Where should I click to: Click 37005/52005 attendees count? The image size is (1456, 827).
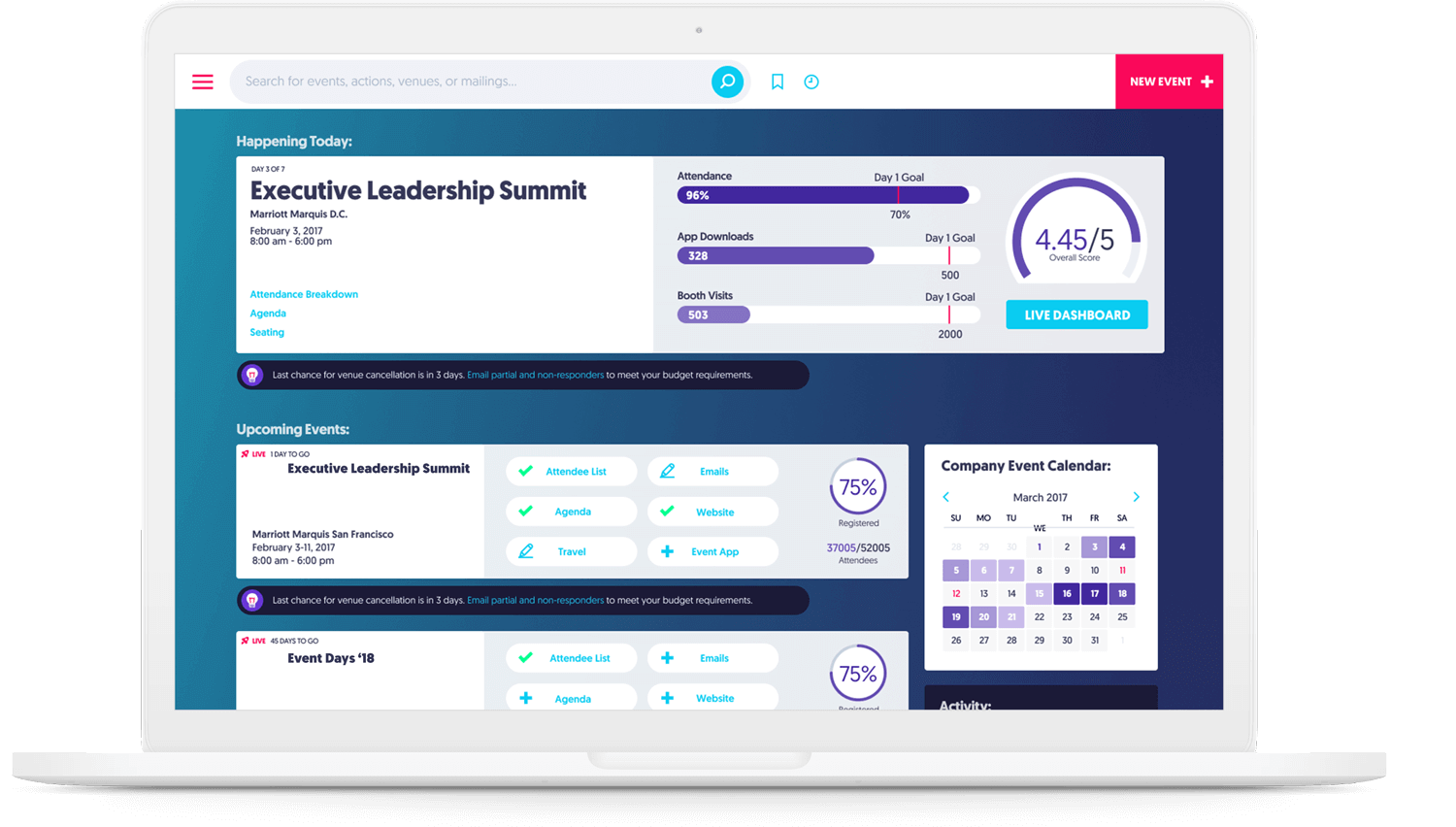click(858, 547)
